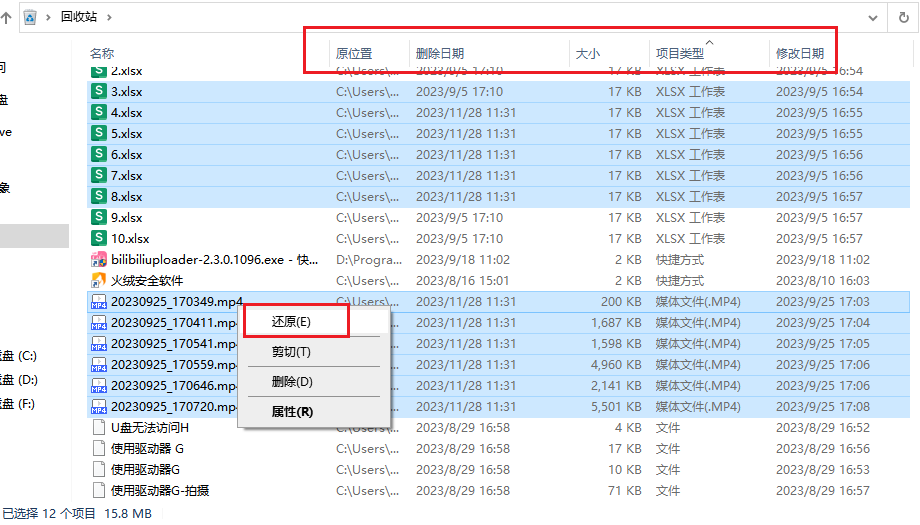This screenshot has width=920, height=525.
Task: Click the chevron before 回收站 breadcrumb
Action: click(48, 18)
